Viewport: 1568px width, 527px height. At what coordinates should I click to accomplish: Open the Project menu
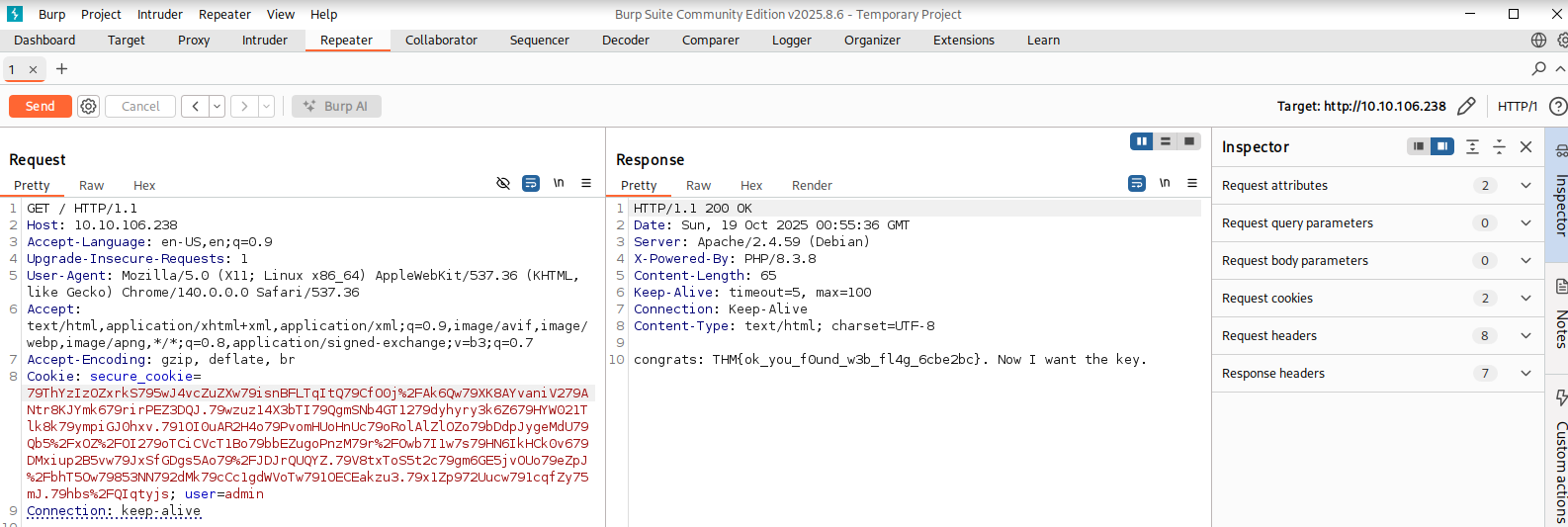coord(101,15)
